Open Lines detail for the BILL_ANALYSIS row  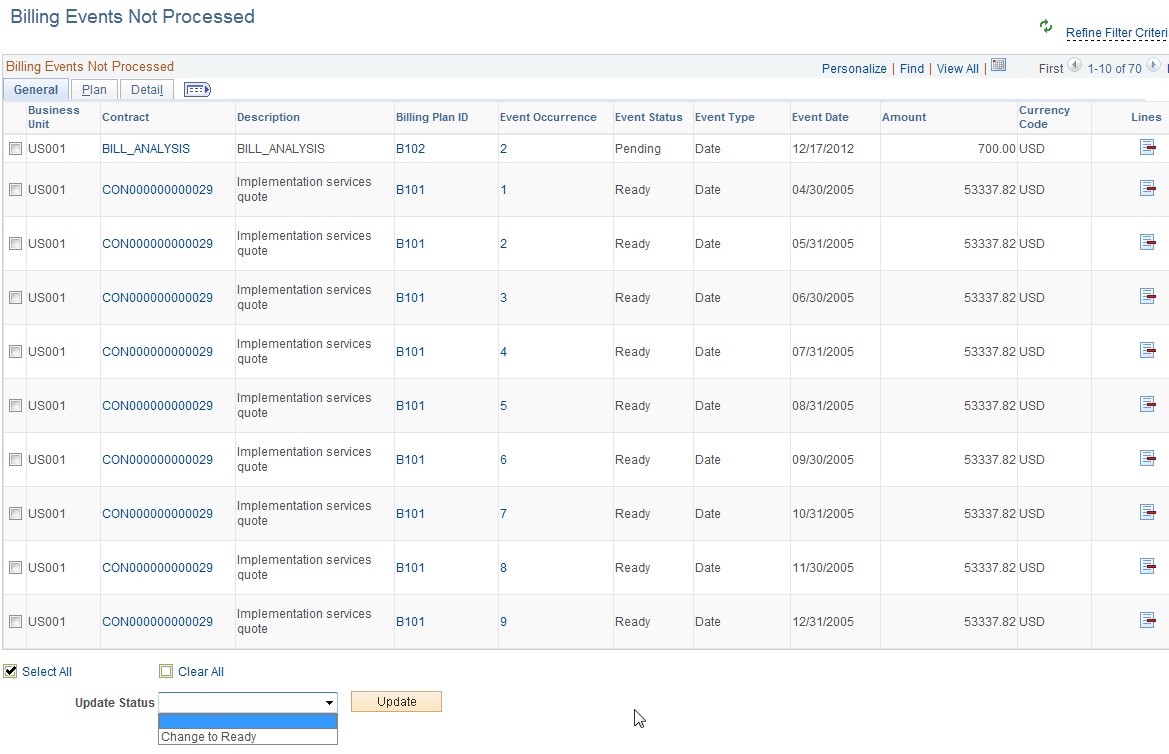(x=1148, y=146)
